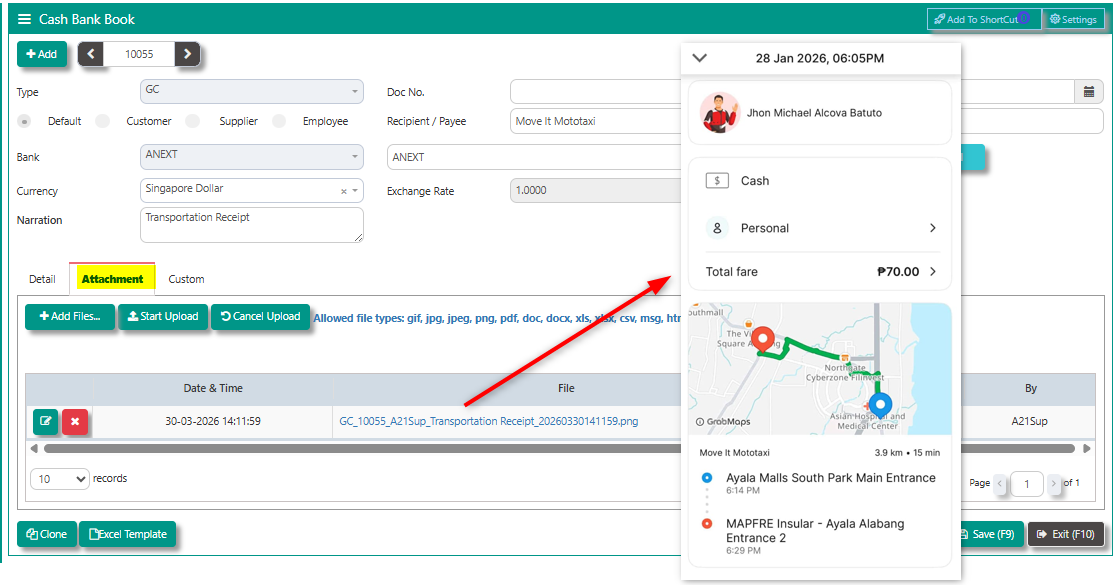
Task: Edit the attachment row with pencil icon
Action: tap(46, 421)
